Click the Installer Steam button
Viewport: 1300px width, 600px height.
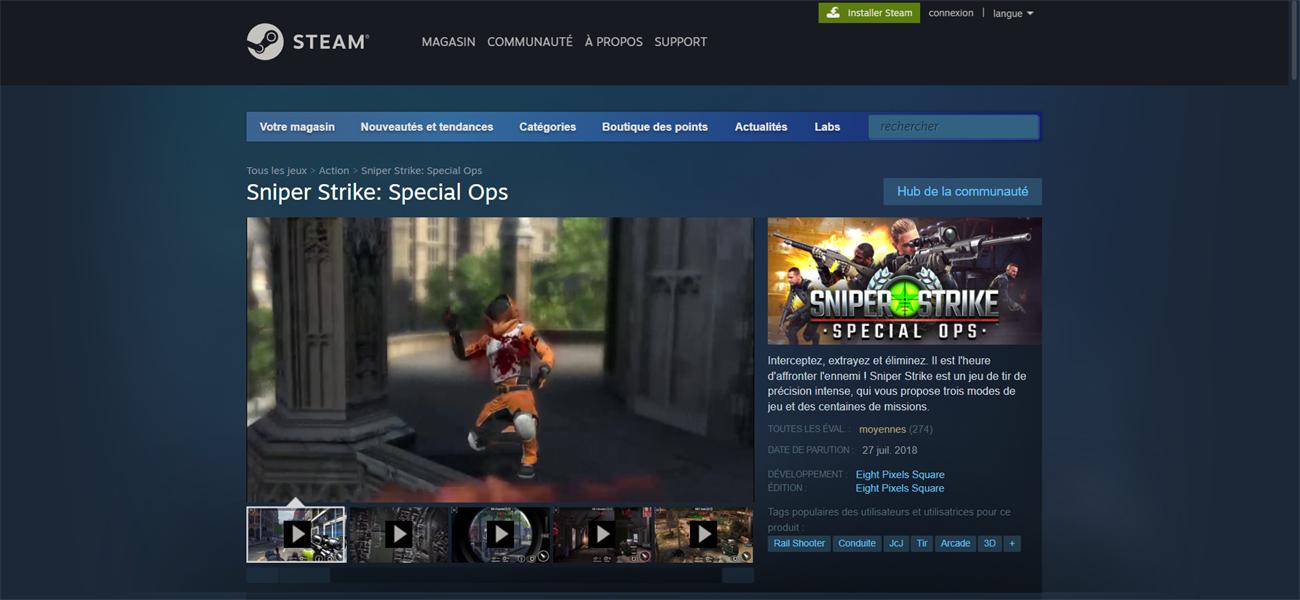pos(869,13)
